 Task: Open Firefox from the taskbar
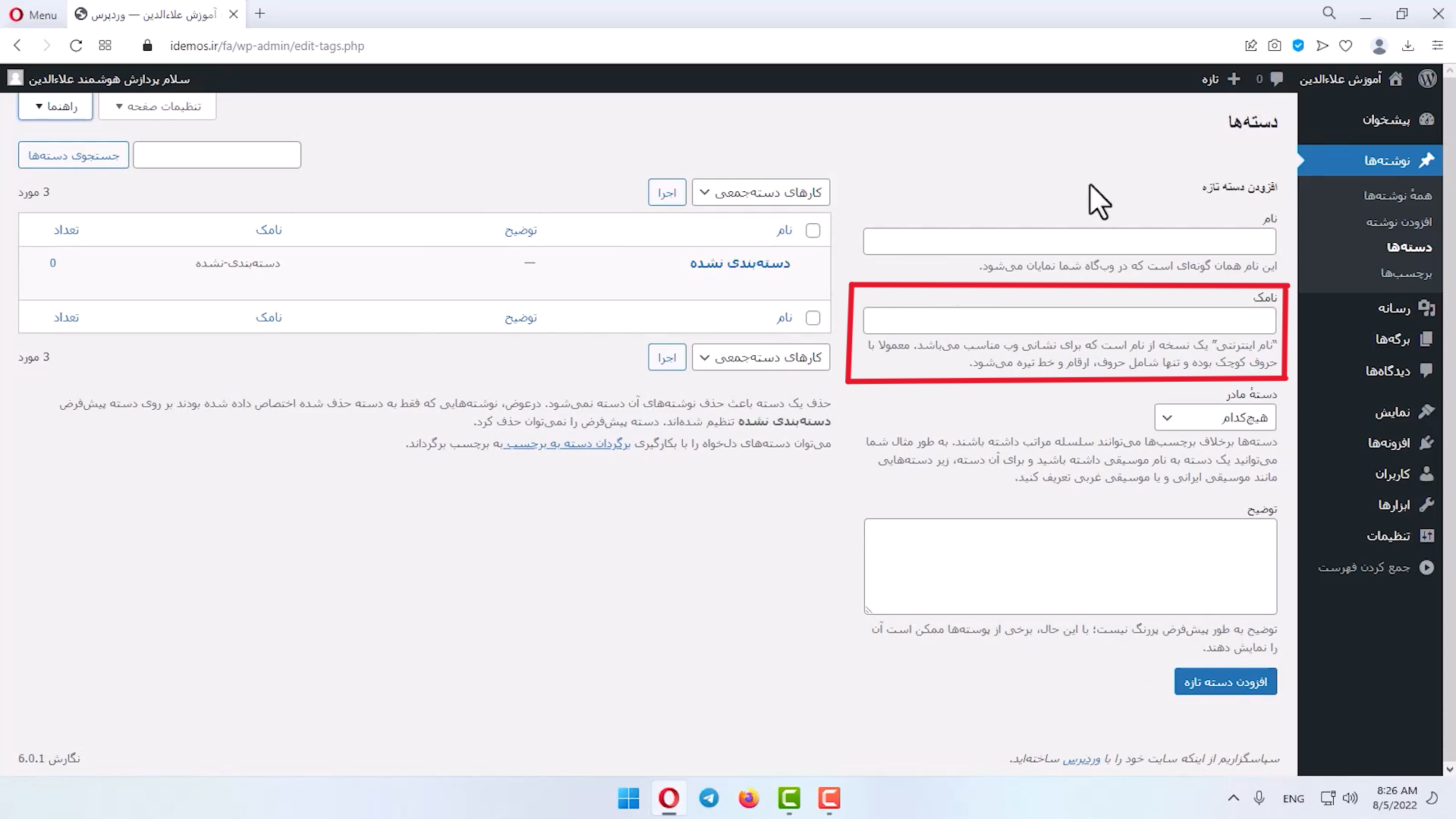point(749,799)
